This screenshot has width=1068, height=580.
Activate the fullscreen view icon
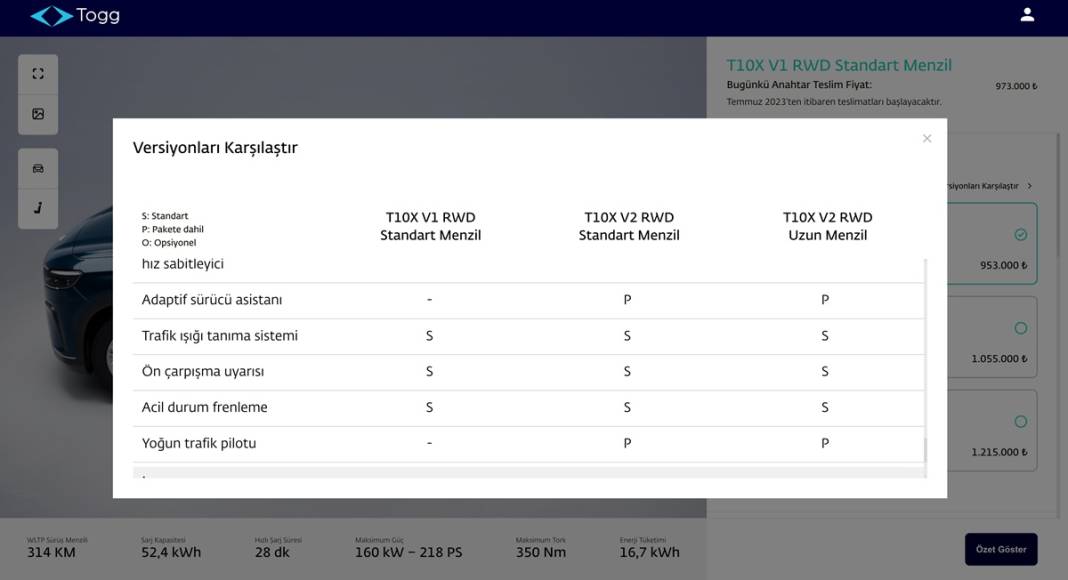[38, 74]
